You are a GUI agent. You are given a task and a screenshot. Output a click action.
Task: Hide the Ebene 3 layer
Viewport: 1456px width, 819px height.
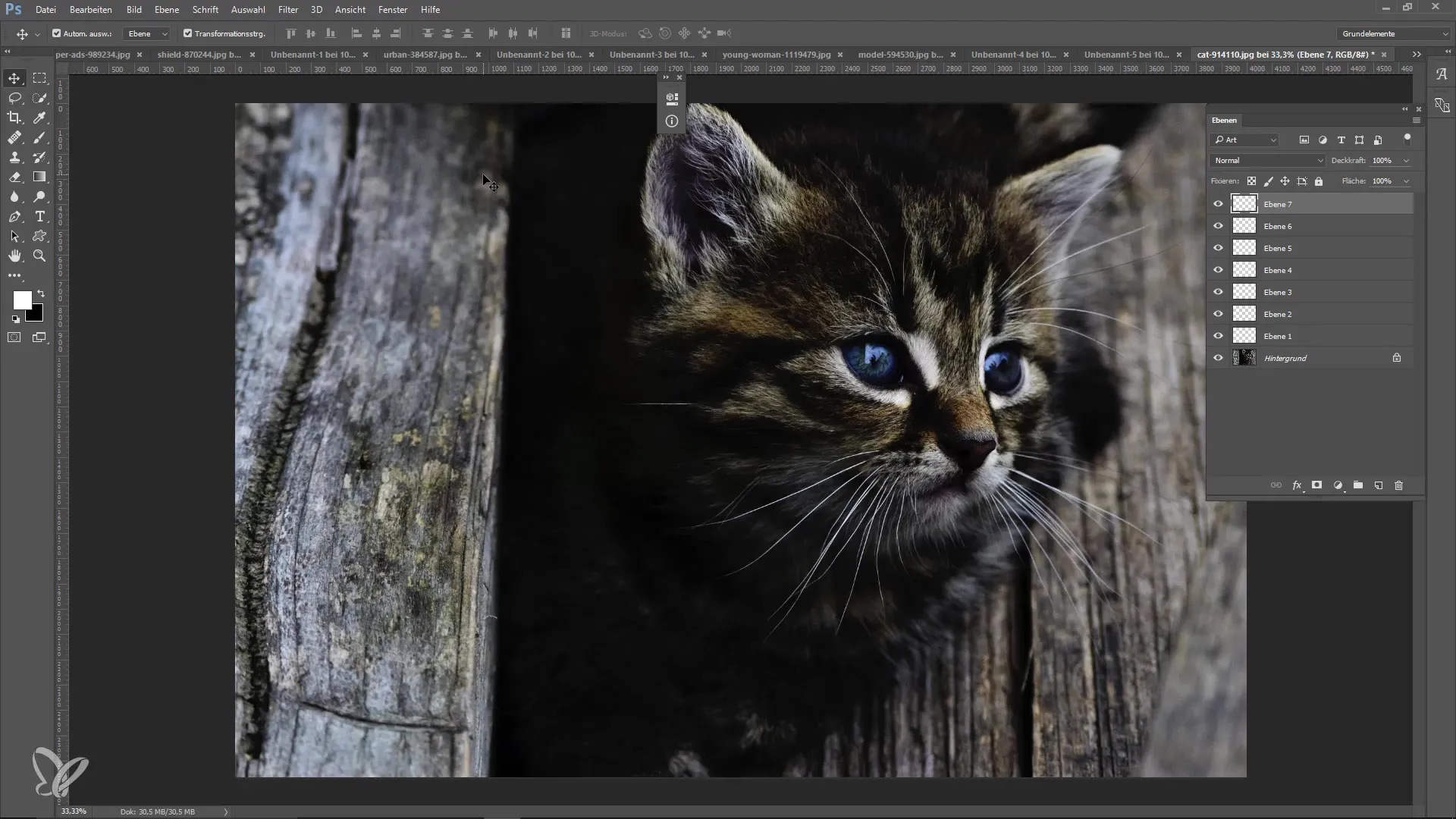pos(1218,292)
